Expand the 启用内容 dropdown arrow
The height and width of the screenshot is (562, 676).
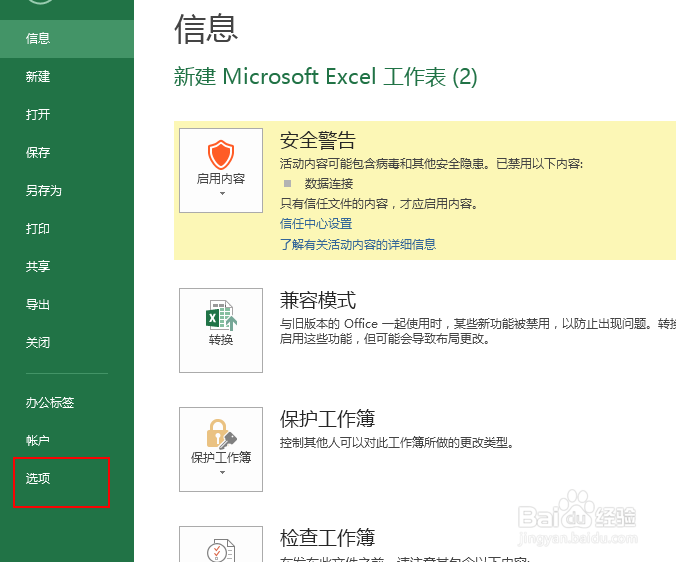click(222, 194)
